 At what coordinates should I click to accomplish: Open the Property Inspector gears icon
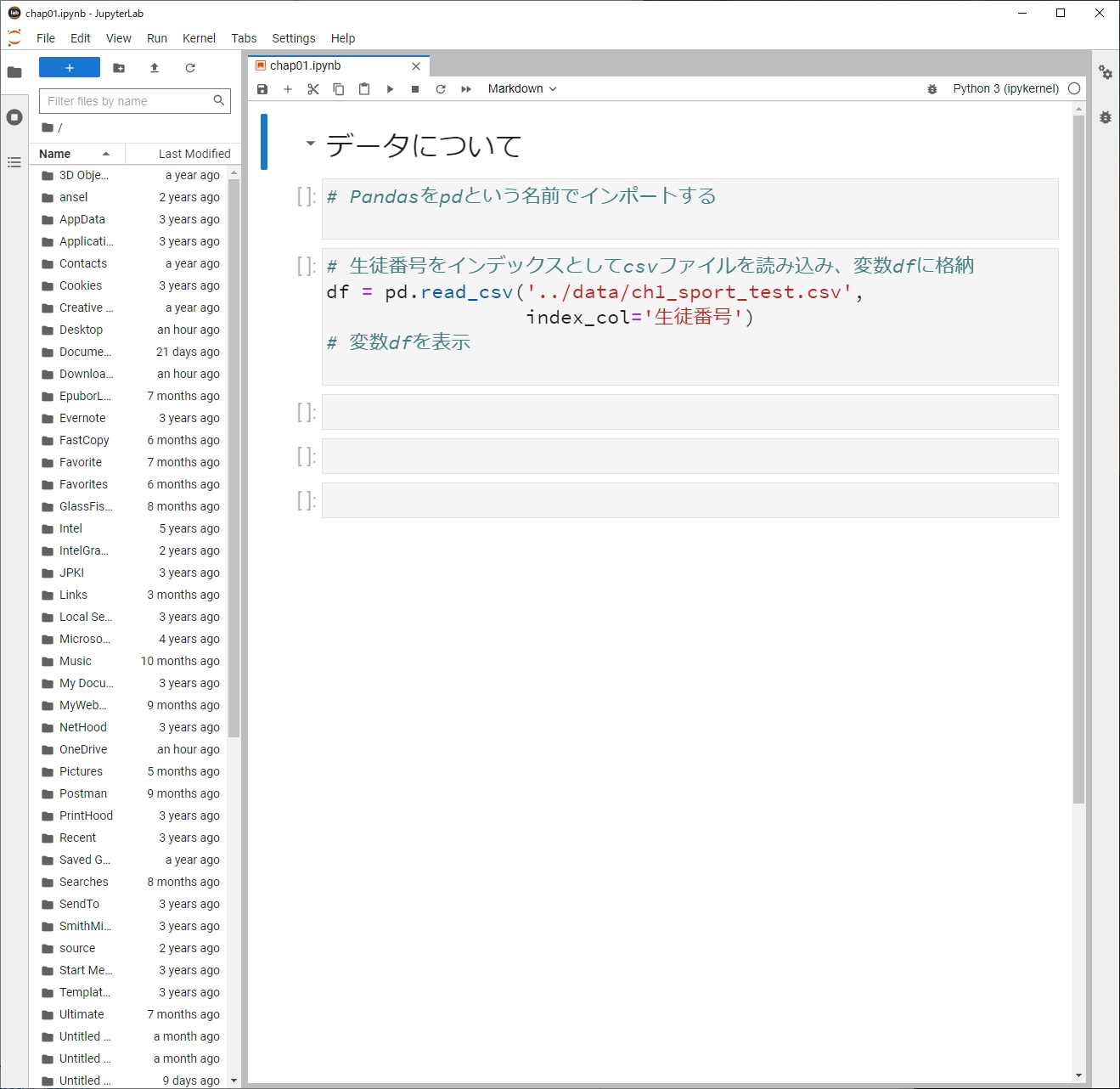pos(1105,73)
